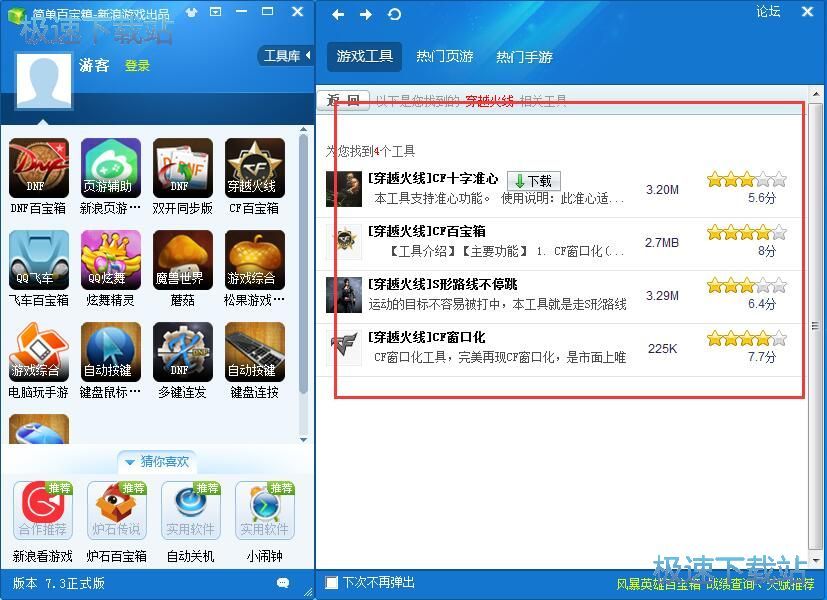Open the recommended 自动关机 icon

point(190,510)
